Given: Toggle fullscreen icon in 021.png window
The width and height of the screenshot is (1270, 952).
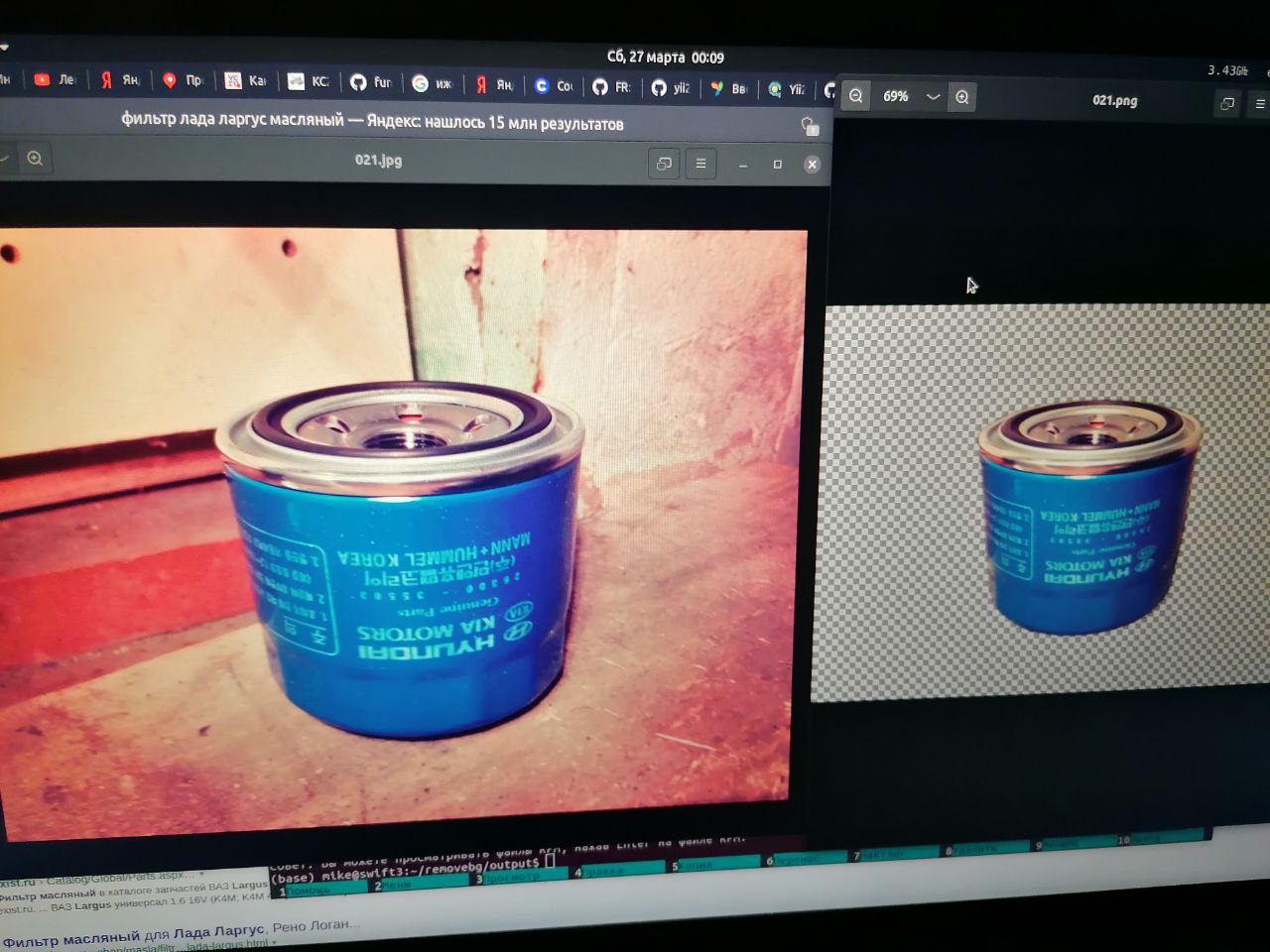Looking at the screenshot, I should click(1227, 103).
